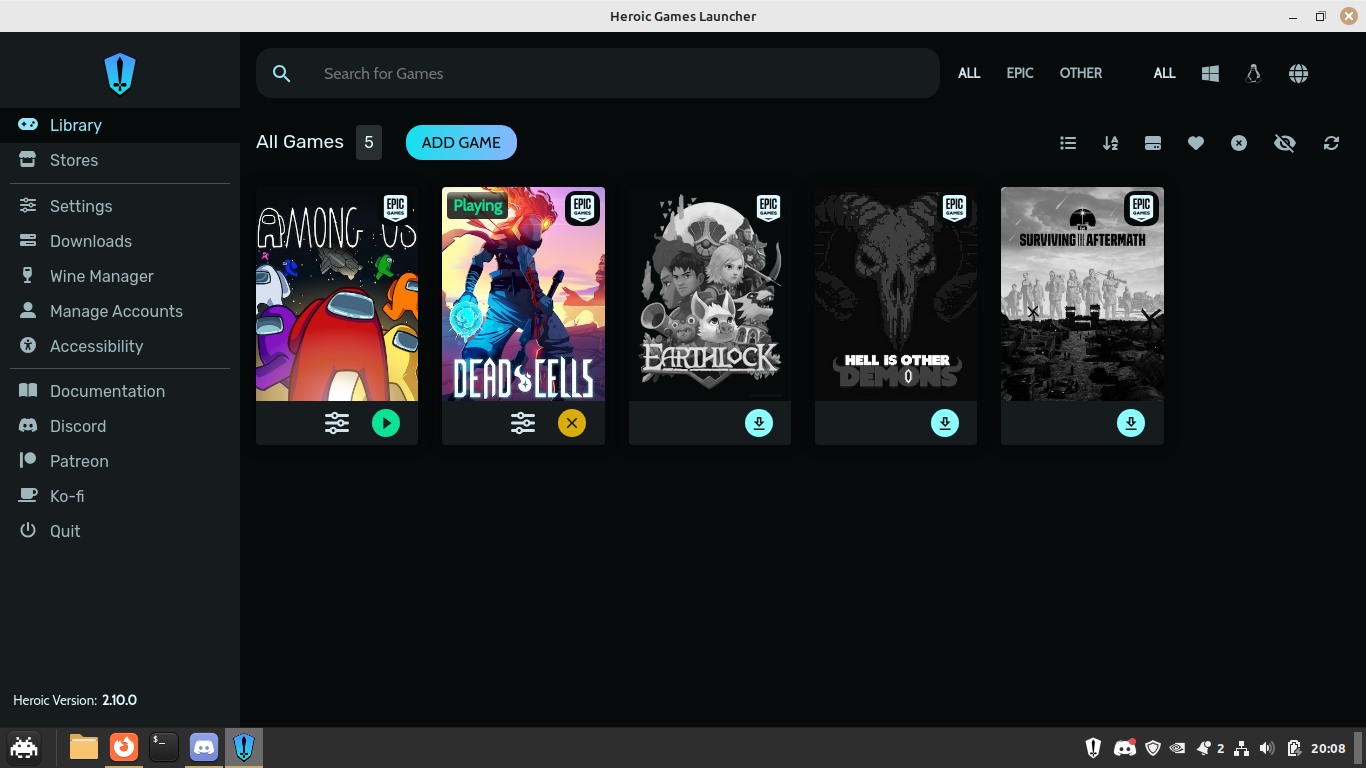Open Accessibility options
Viewport: 1366px width, 768px height.
click(x=120, y=346)
